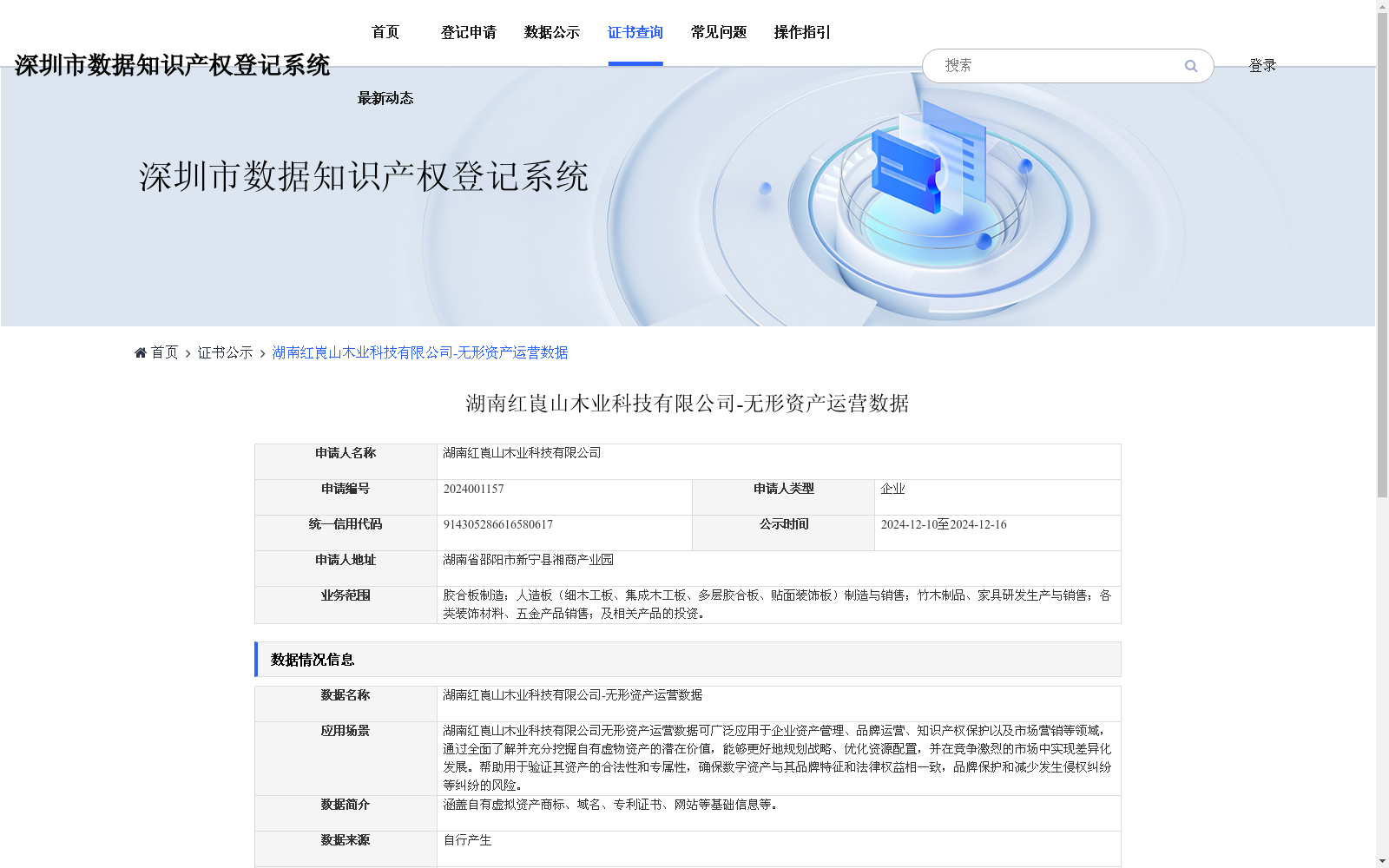This screenshot has height=868, width=1389.
Task: Click the home icon in breadcrumb
Action: point(141,352)
